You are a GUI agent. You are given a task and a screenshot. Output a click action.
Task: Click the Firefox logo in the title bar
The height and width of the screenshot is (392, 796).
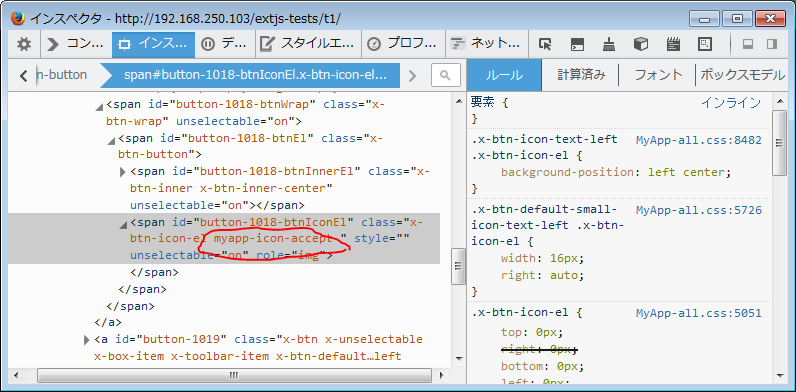click(x=18, y=18)
